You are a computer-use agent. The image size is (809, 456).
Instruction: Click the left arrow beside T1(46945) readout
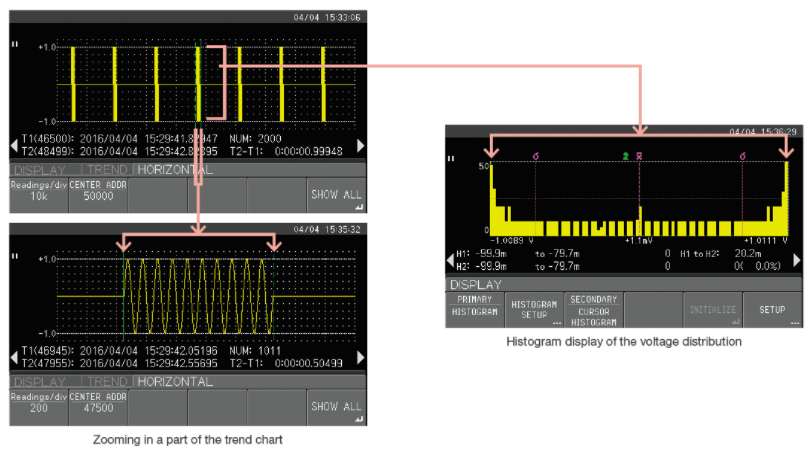click(x=14, y=356)
